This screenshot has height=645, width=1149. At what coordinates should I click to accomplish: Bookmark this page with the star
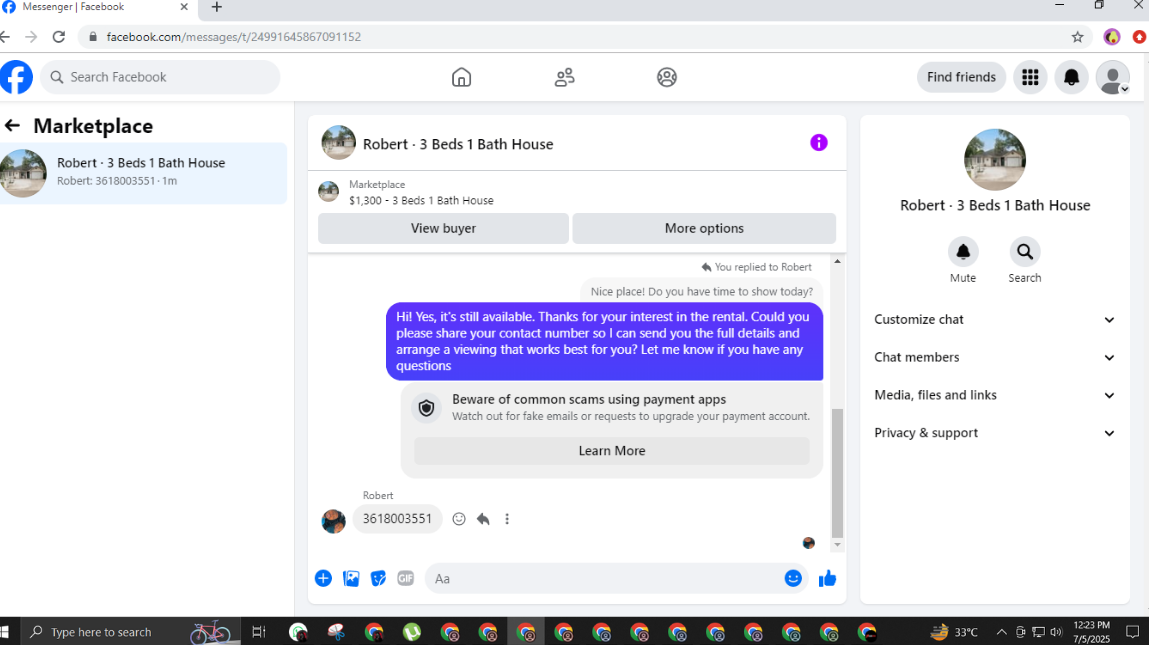(1077, 37)
